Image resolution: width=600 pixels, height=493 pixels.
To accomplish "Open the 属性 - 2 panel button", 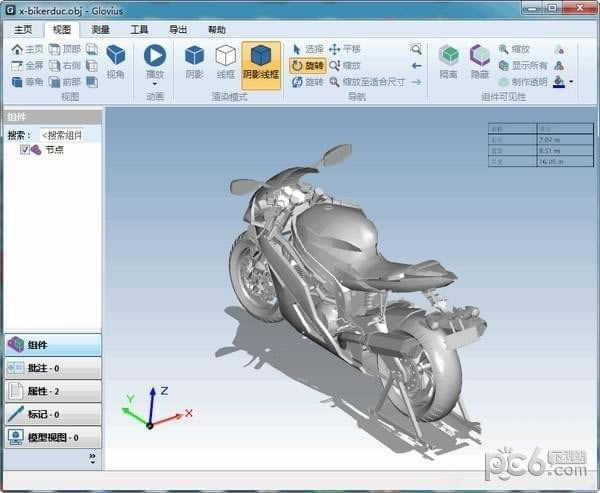I will coord(52,391).
